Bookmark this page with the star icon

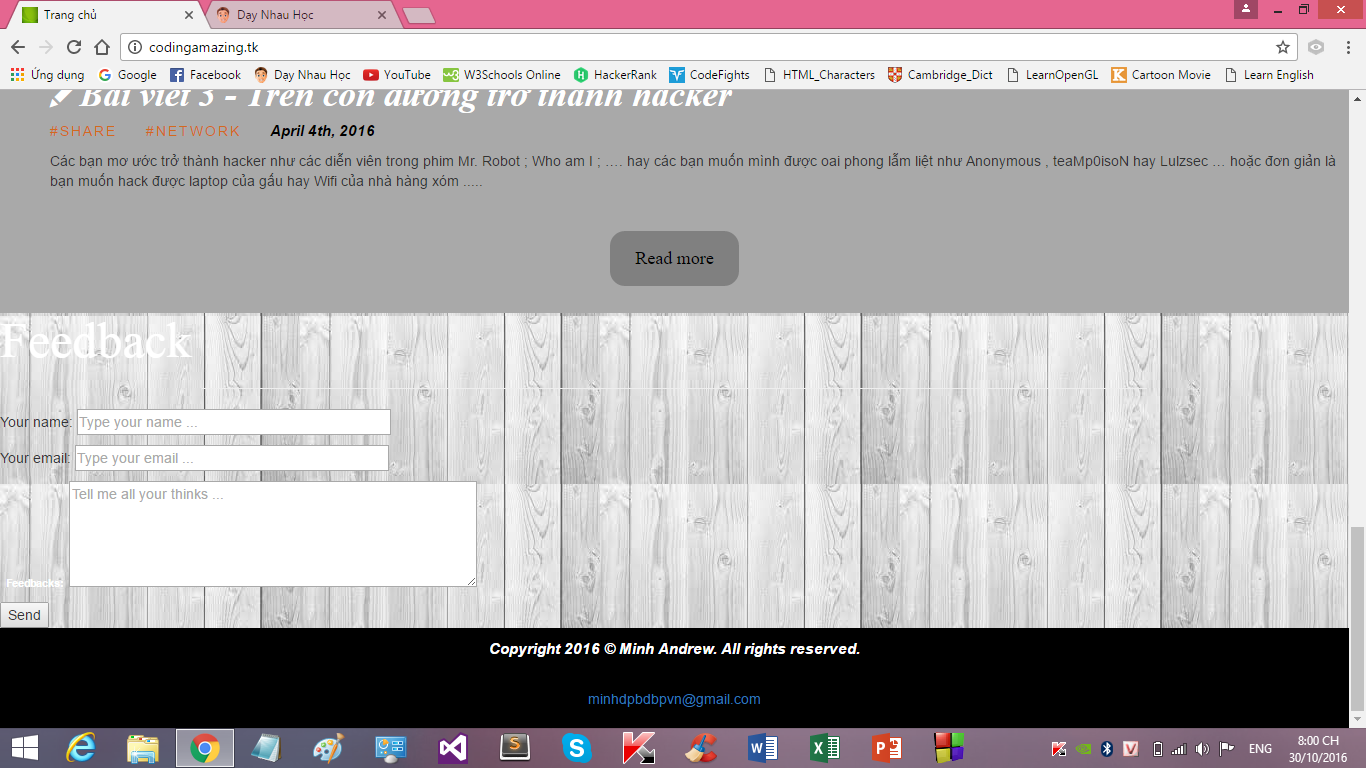1283,47
